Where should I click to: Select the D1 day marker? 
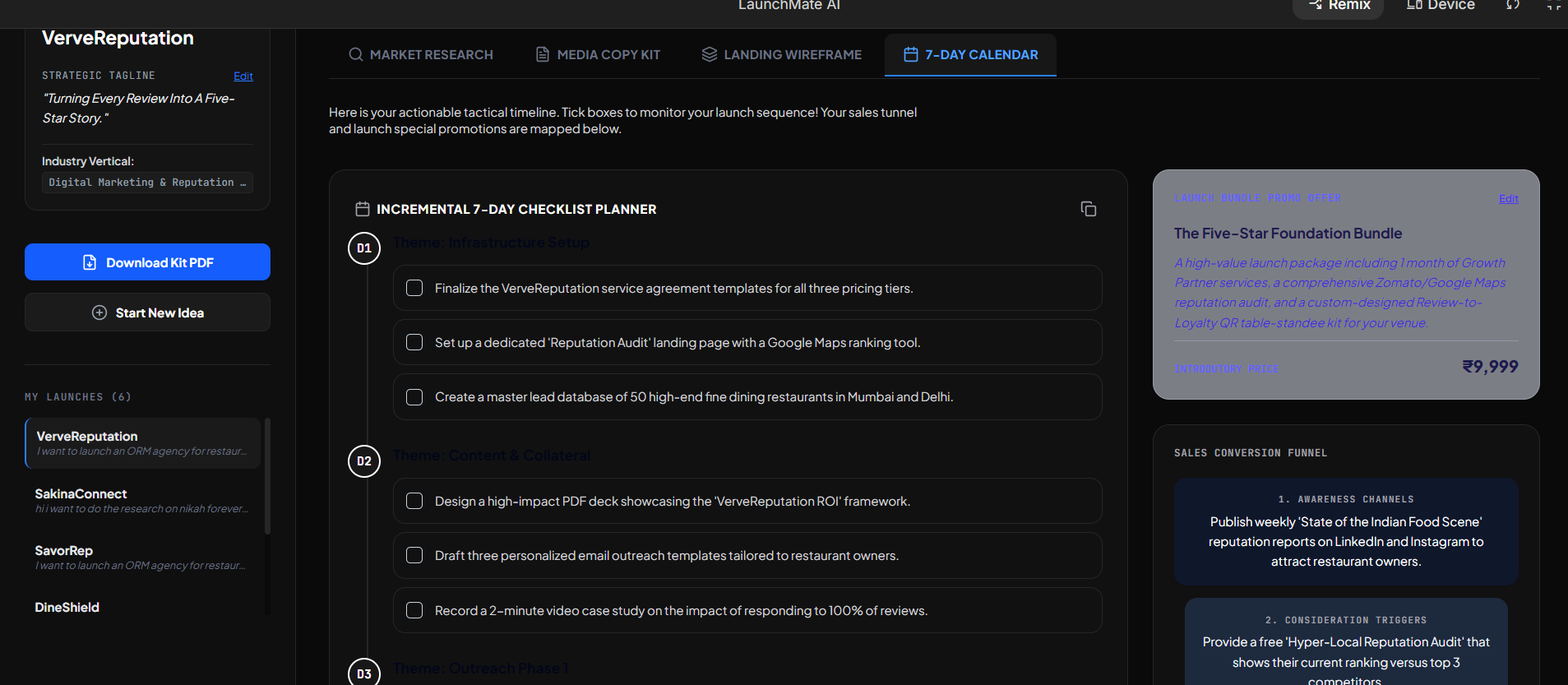(x=364, y=248)
